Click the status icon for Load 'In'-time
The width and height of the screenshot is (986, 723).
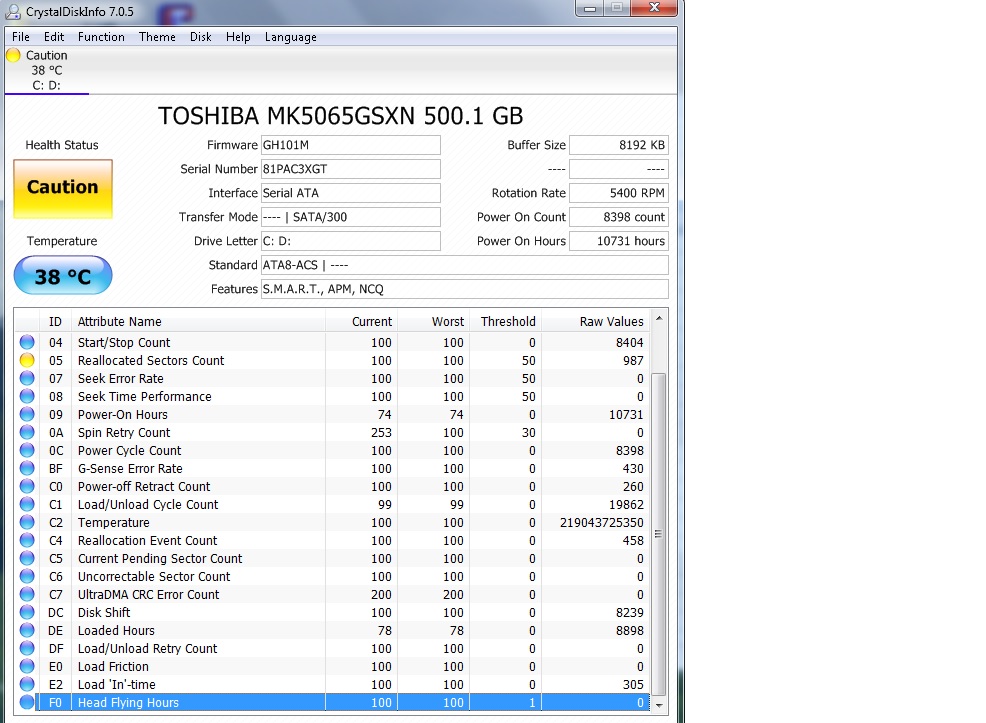pyautogui.click(x=27, y=685)
